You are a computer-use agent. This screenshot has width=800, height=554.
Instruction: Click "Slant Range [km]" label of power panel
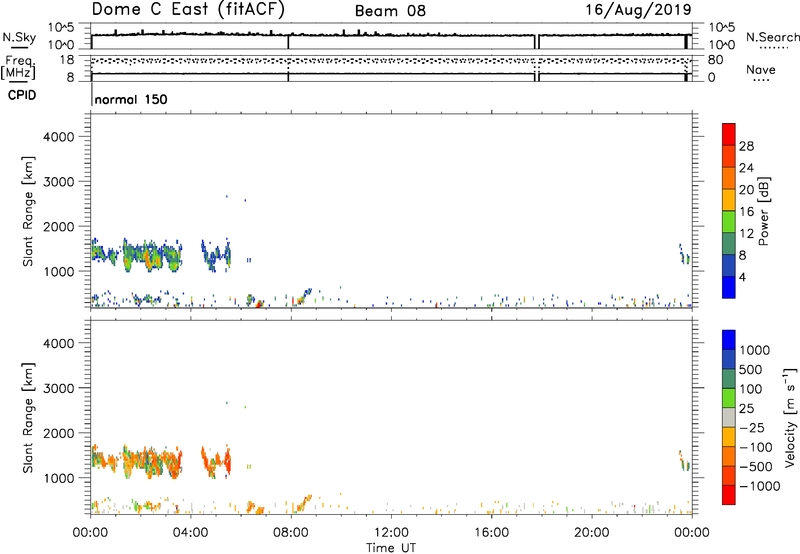click(28, 211)
